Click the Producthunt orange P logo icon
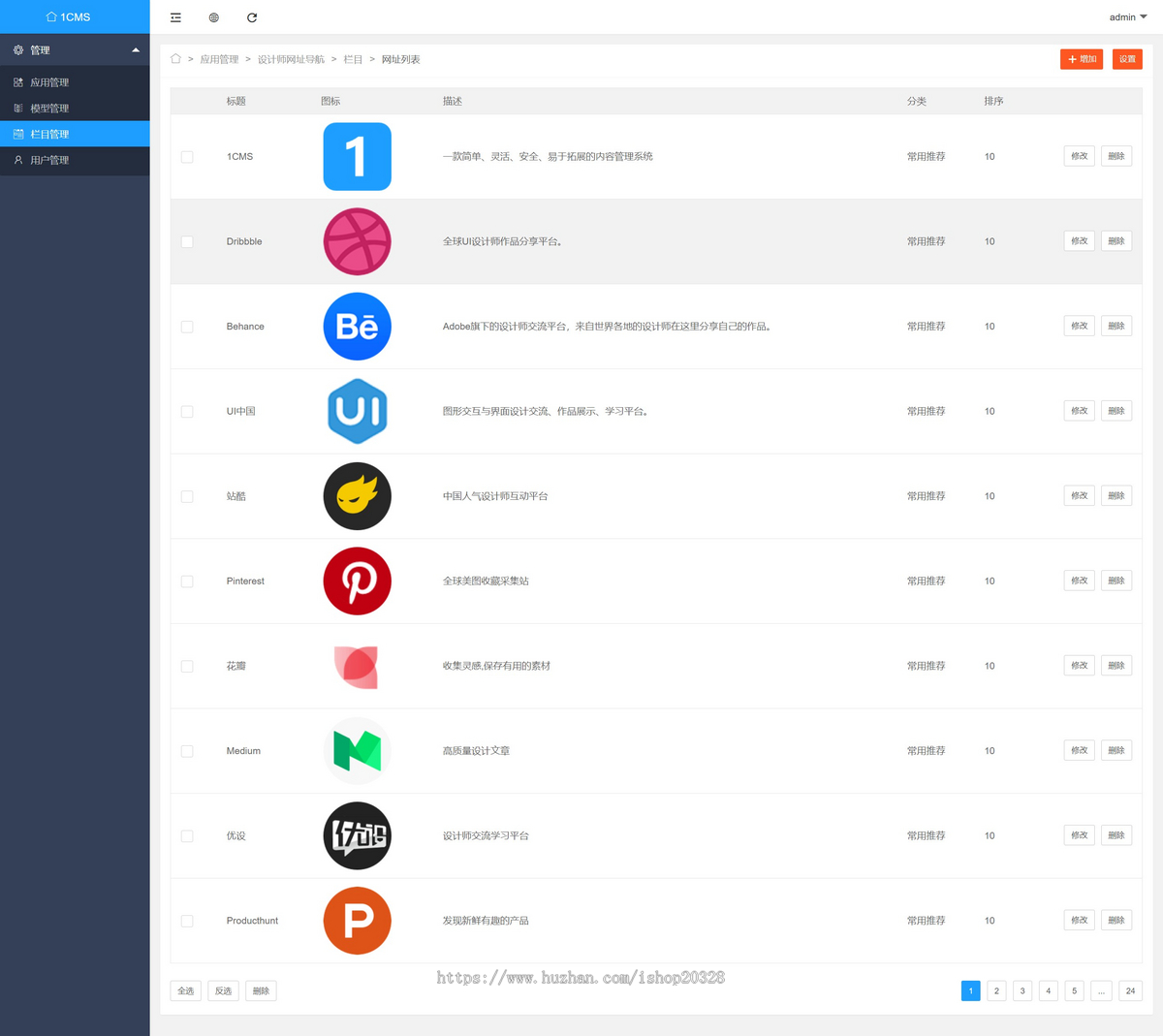The height and width of the screenshot is (1036, 1163). [x=357, y=921]
